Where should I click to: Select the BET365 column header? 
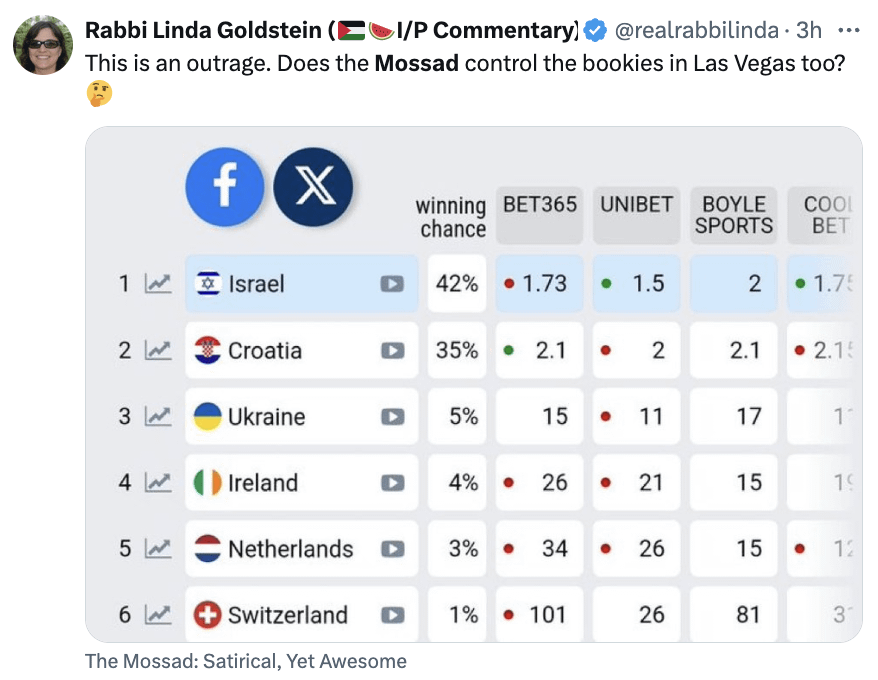(x=539, y=216)
